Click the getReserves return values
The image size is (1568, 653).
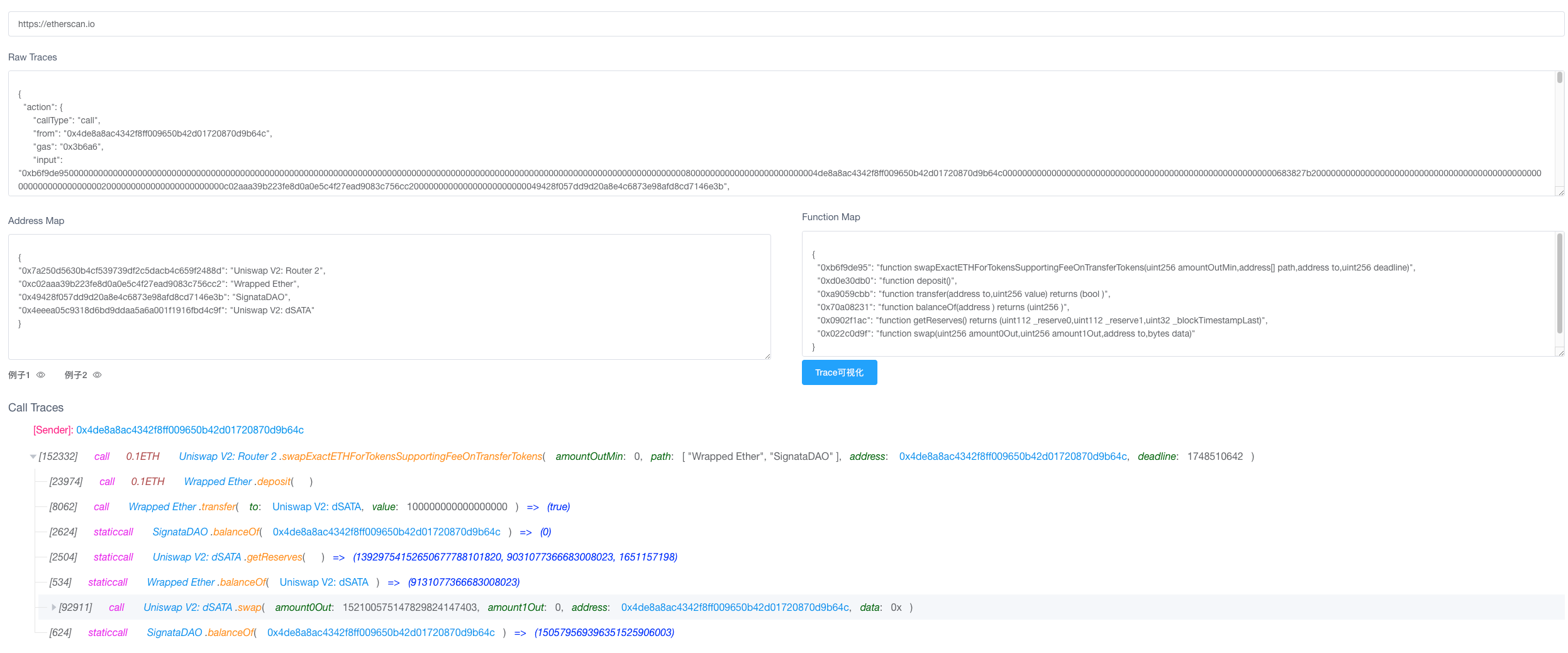point(515,557)
